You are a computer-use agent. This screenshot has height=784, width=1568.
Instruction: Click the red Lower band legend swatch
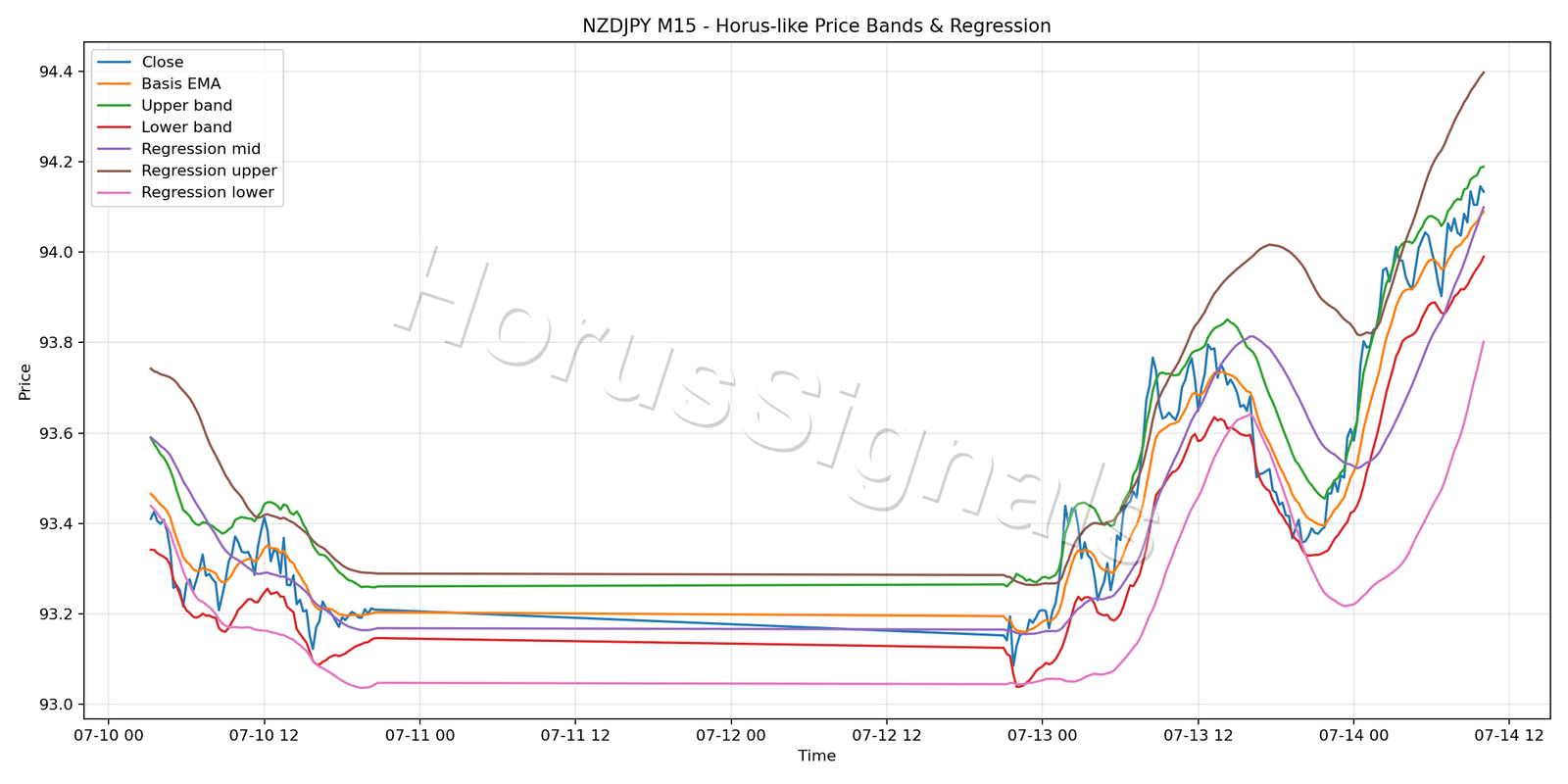tap(114, 127)
